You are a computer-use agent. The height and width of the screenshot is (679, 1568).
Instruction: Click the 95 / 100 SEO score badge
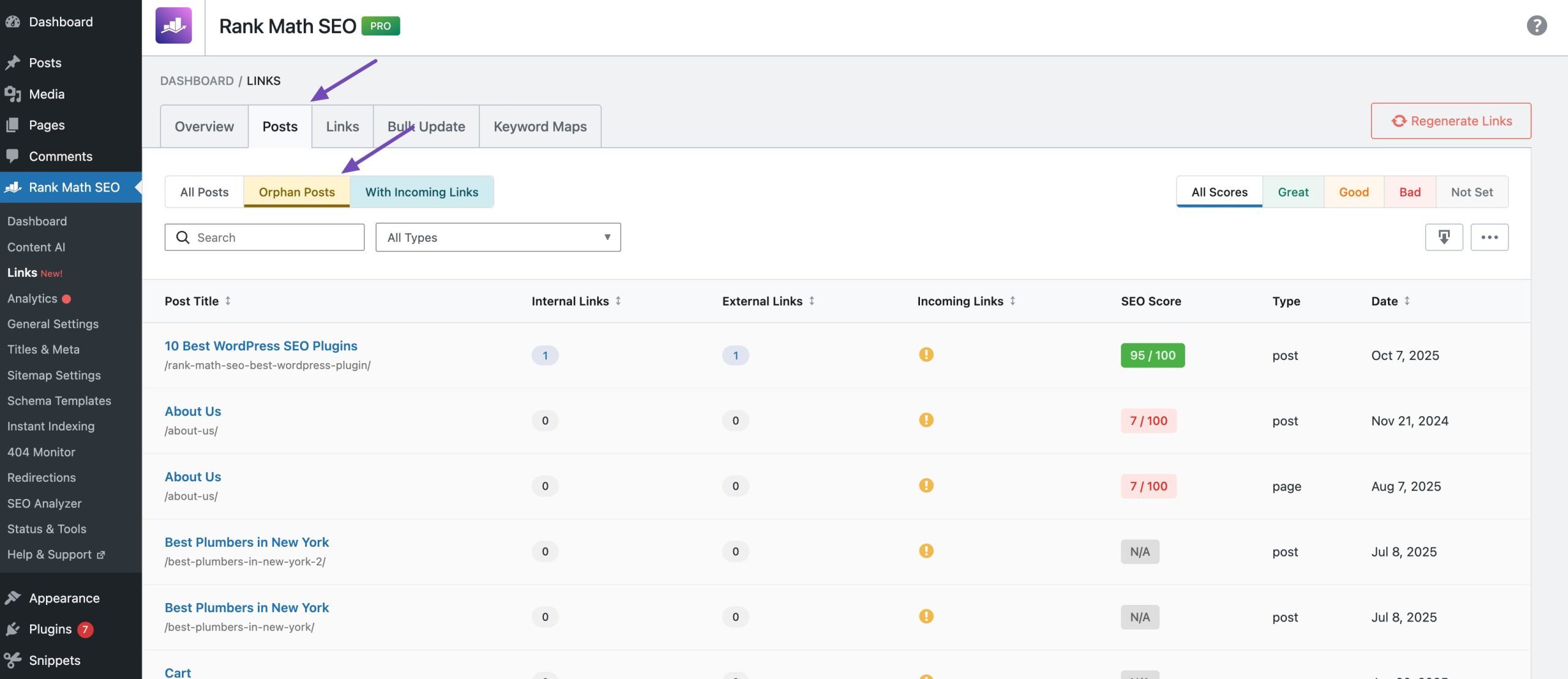coord(1152,355)
